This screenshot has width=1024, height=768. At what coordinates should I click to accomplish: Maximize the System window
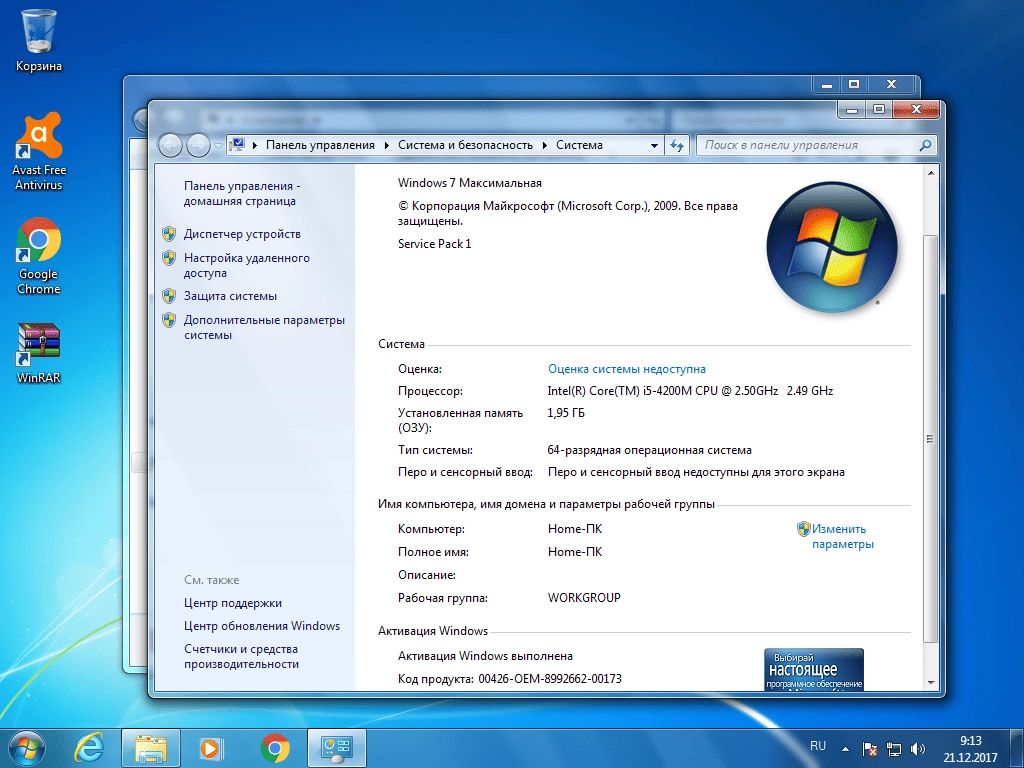point(879,109)
